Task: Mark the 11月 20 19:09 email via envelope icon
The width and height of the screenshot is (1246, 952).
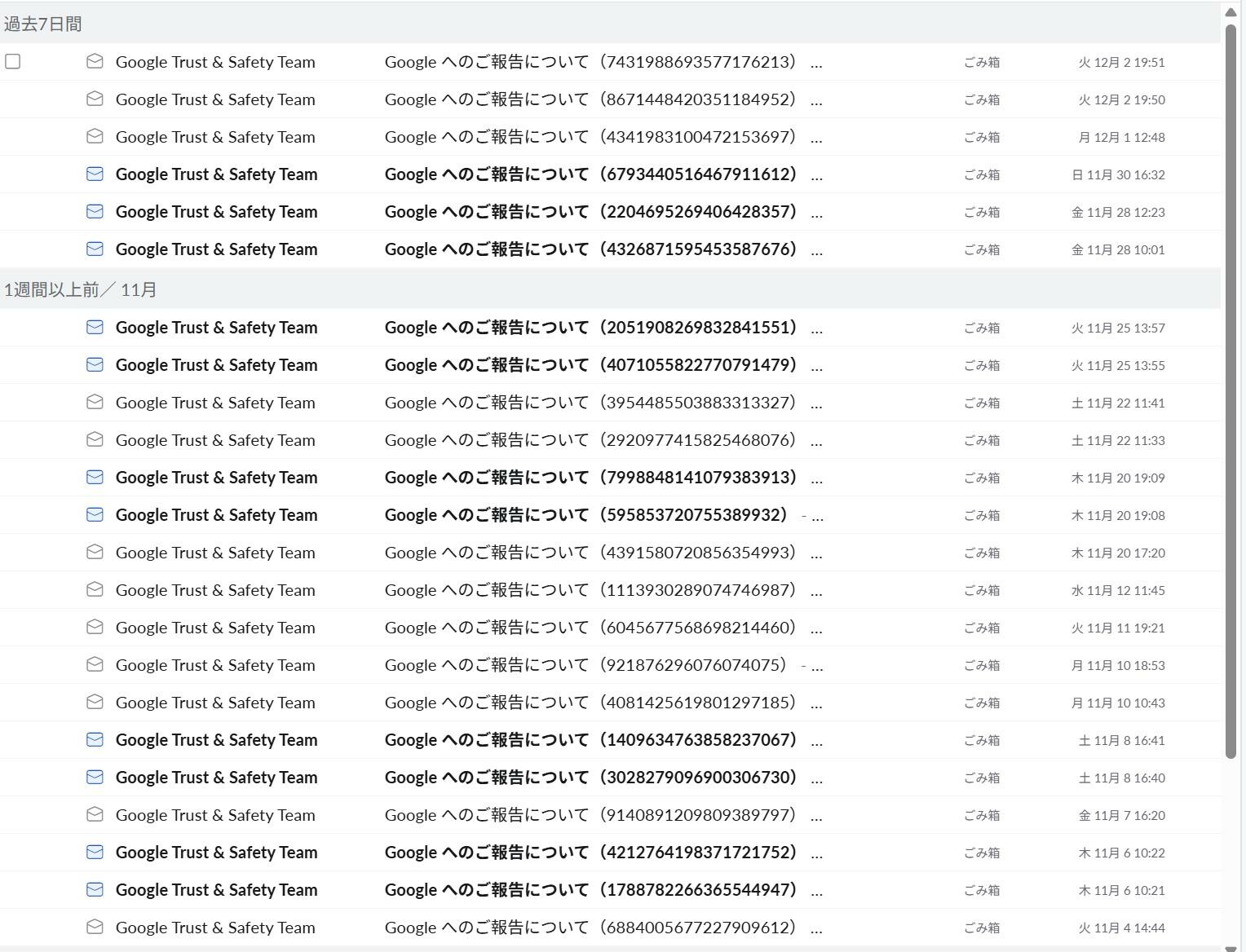Action: coord(95,478)
